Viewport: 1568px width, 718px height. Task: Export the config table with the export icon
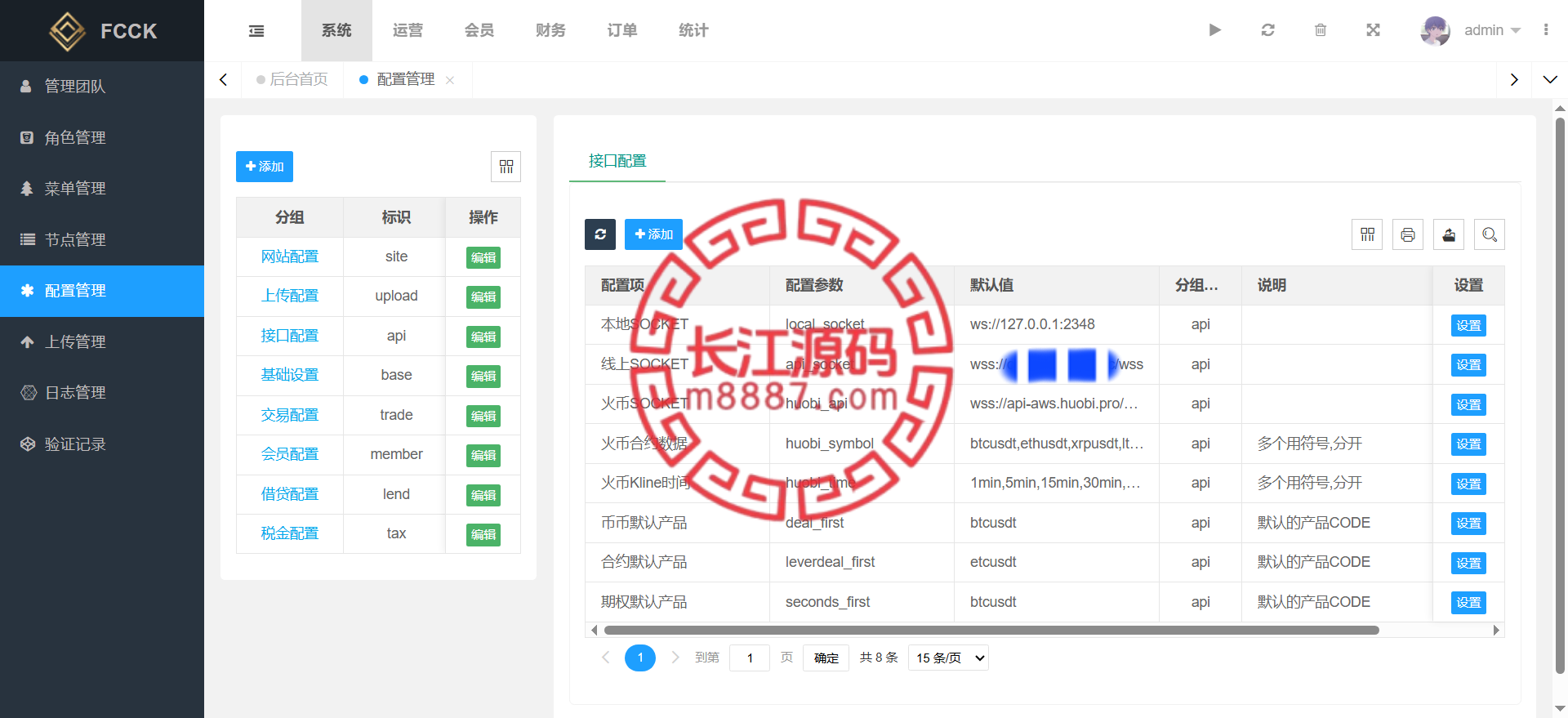[x=1449, y=235]
